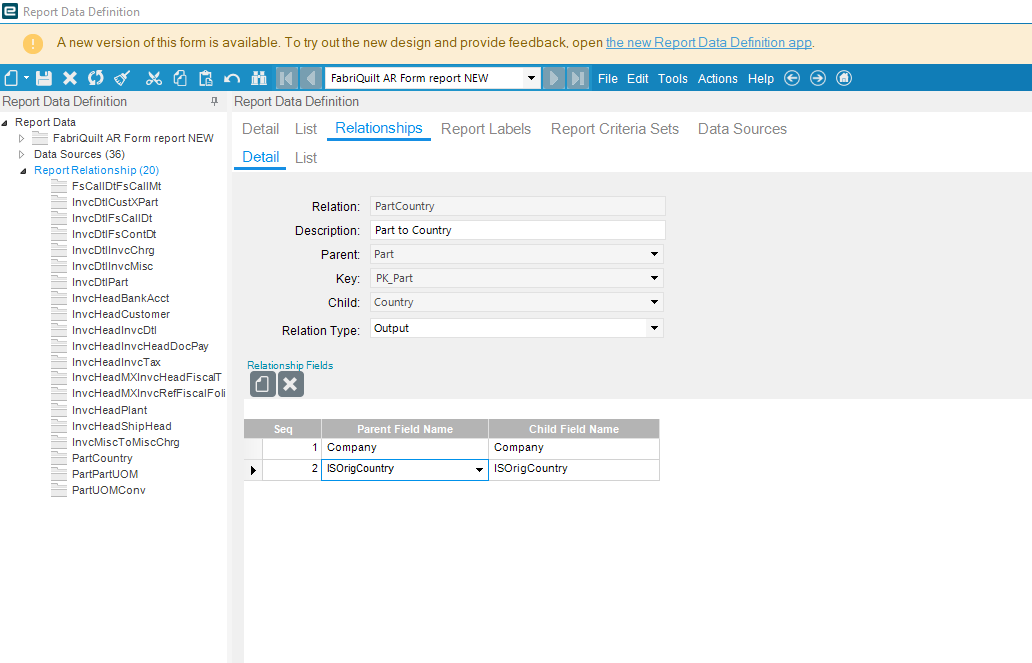1032x663 pixels.
Task: Click the FabriQuilt AR Form report NEW field
Action: pyautogui.click(x=425, y=78)
